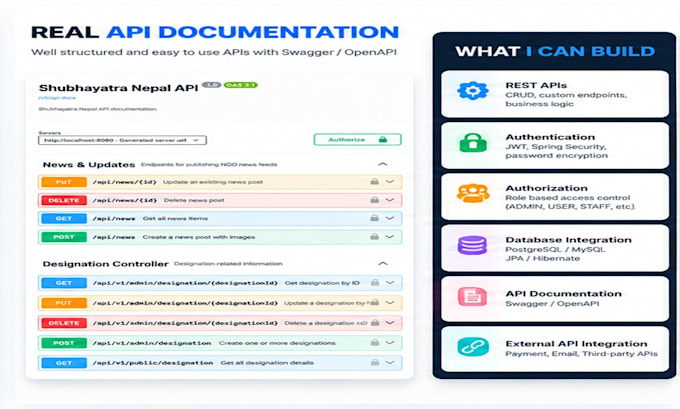Expand the PUT /api/news/{id} endpoint chevron

[390, 182]
